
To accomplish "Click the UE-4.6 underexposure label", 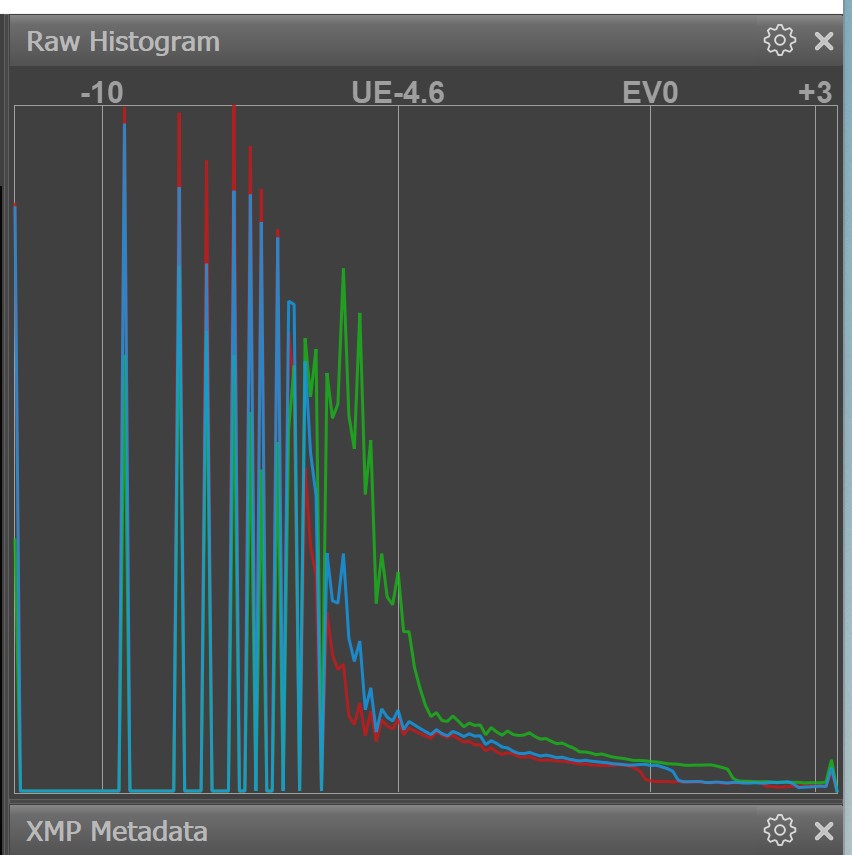I will (398, 93).
